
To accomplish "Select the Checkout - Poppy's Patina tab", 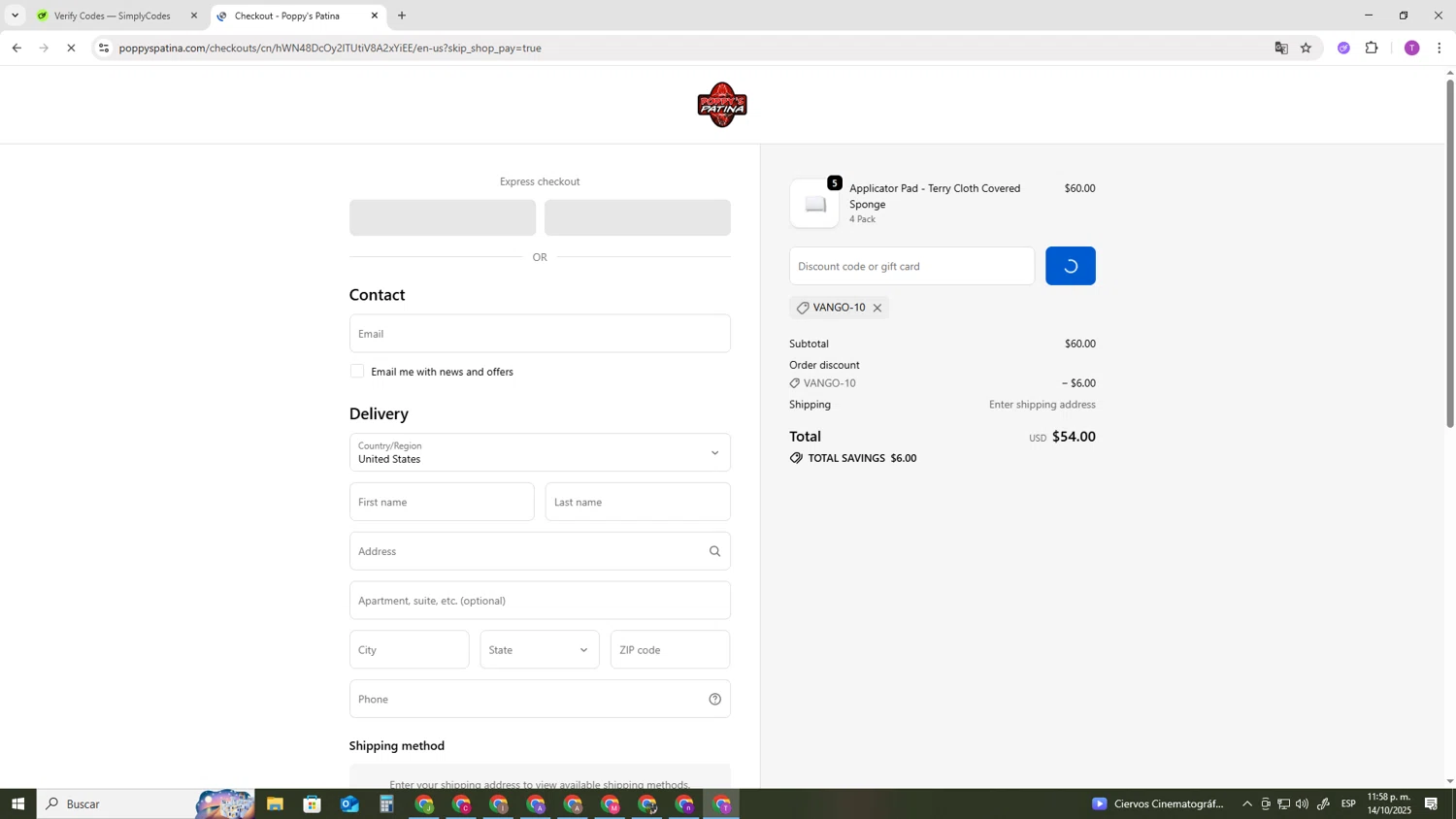I will (x=296, y=16).
